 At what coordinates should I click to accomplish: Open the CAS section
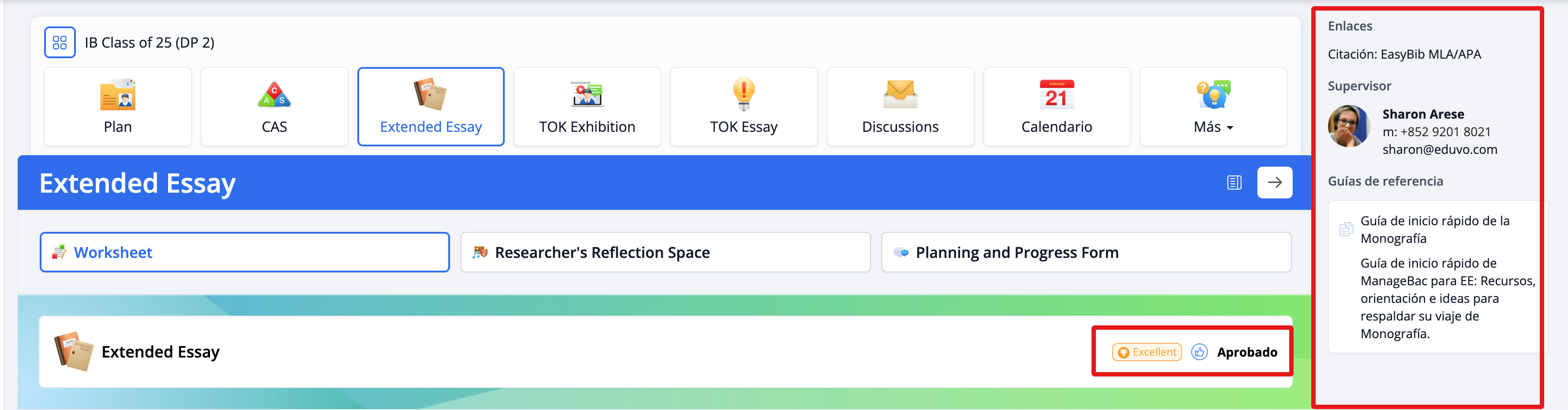274,107
